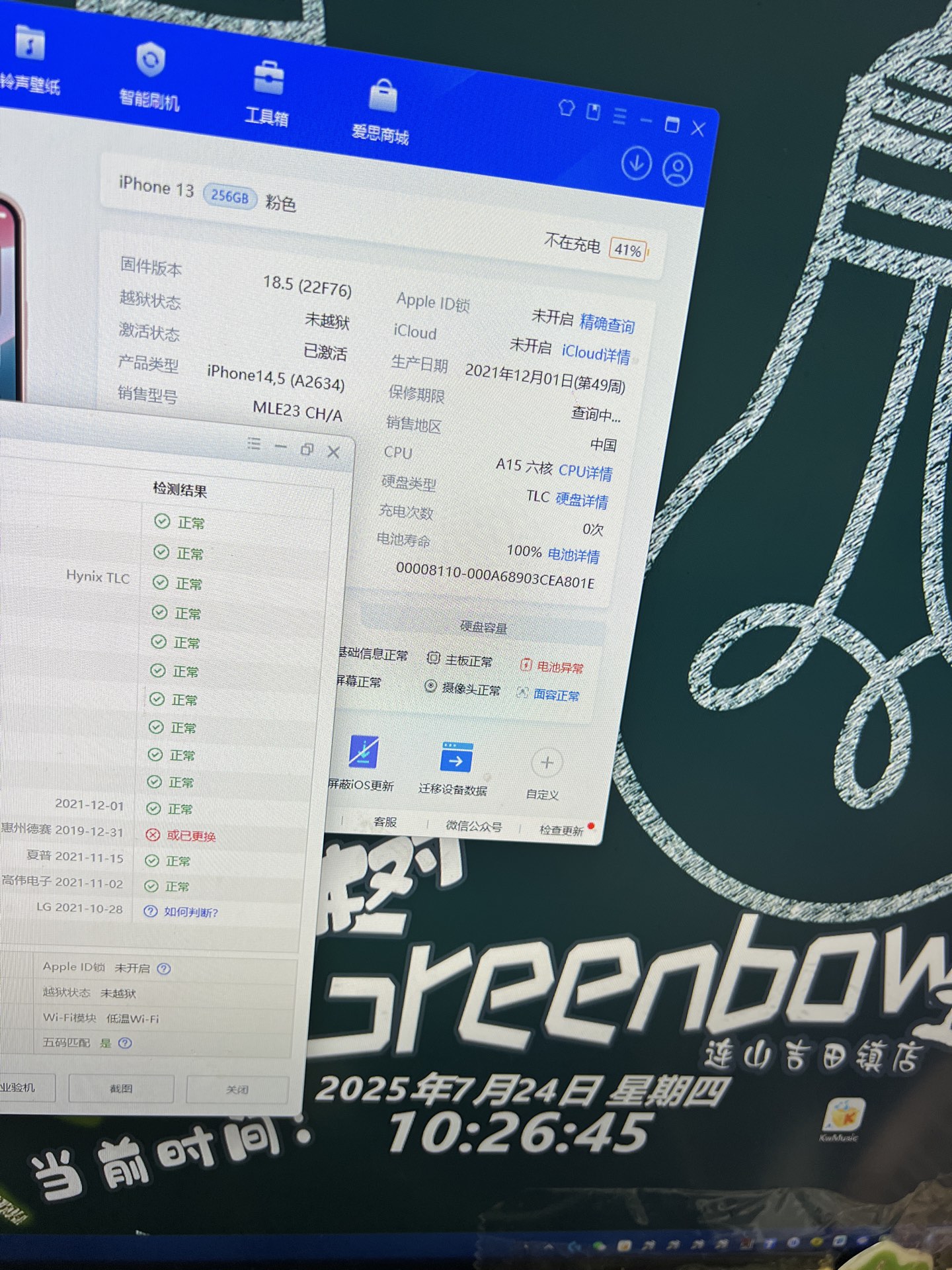Click the production date 2021年12月01日(第49周)

pyautogui.click(x=545, y=378)
